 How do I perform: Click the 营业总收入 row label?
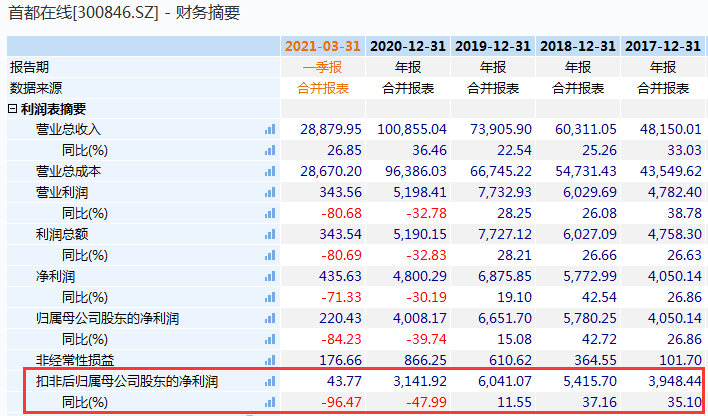click(x=68, y=130)
